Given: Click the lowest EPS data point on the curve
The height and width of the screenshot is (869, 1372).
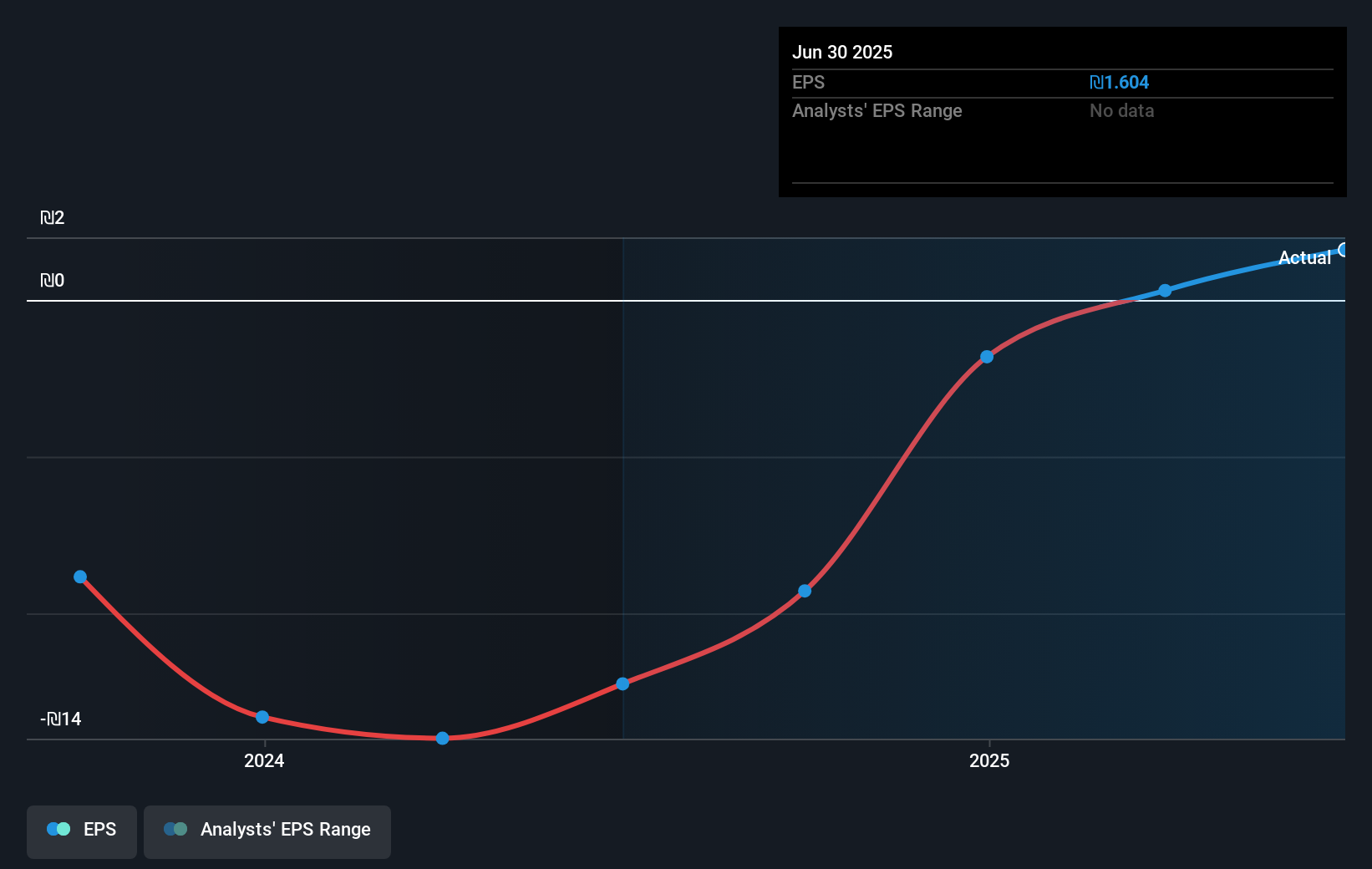Looking at the screenshot, I should tap(441, 738).
